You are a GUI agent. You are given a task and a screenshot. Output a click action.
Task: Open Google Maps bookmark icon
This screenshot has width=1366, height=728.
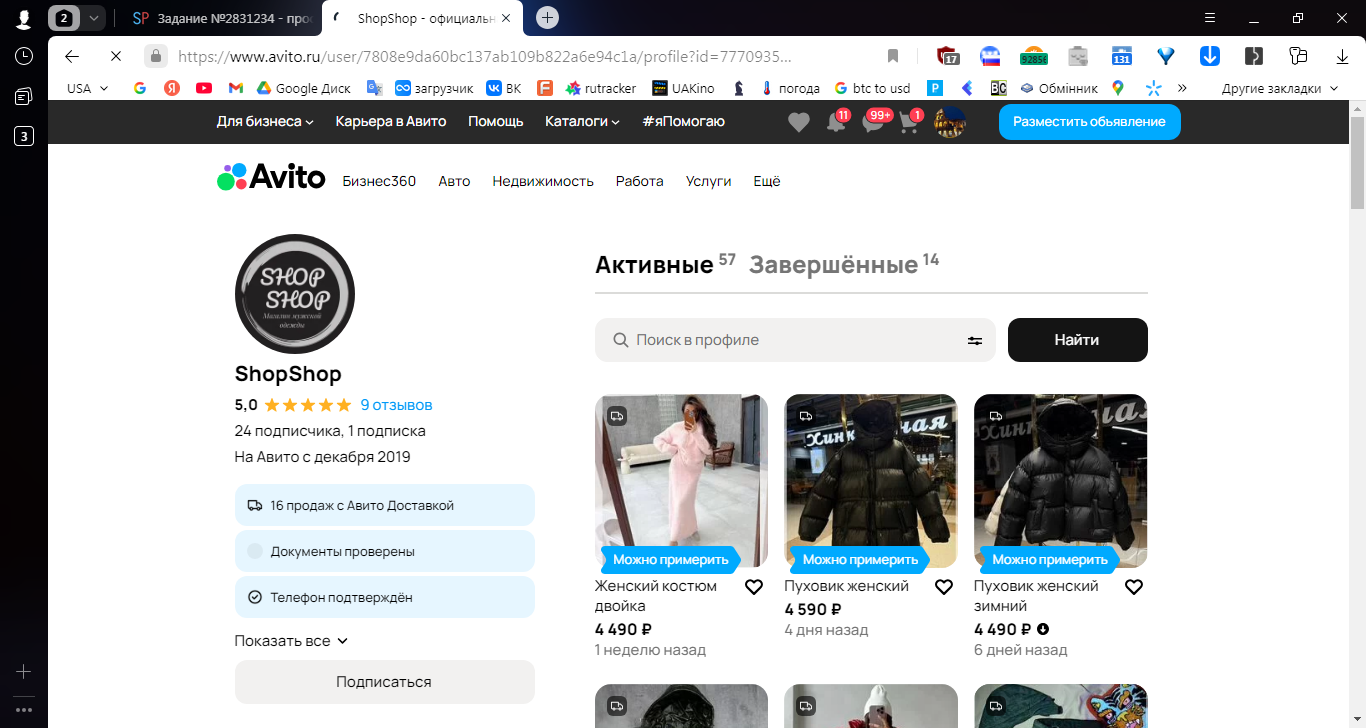point(1118,88)
